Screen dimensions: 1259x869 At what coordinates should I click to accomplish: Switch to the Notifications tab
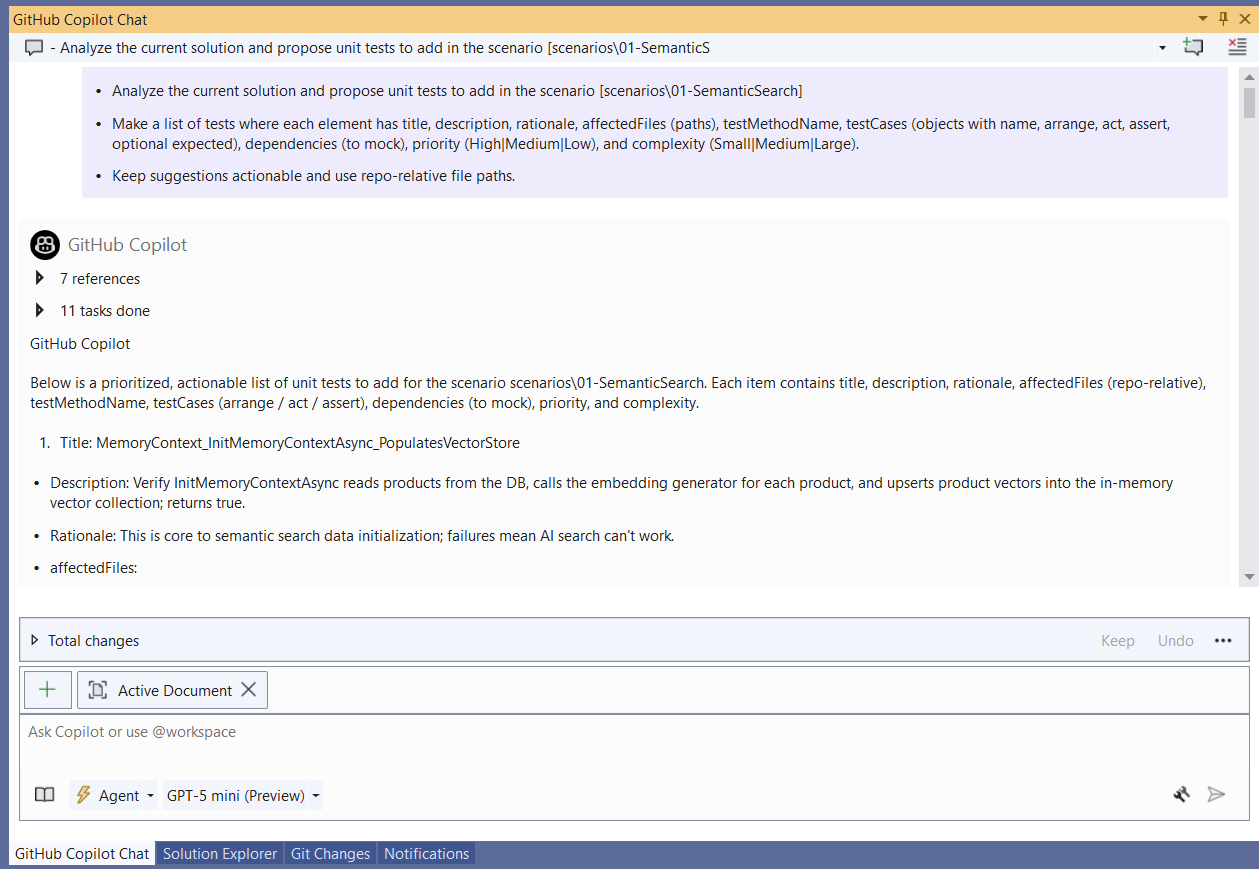(x=426, y=854)
